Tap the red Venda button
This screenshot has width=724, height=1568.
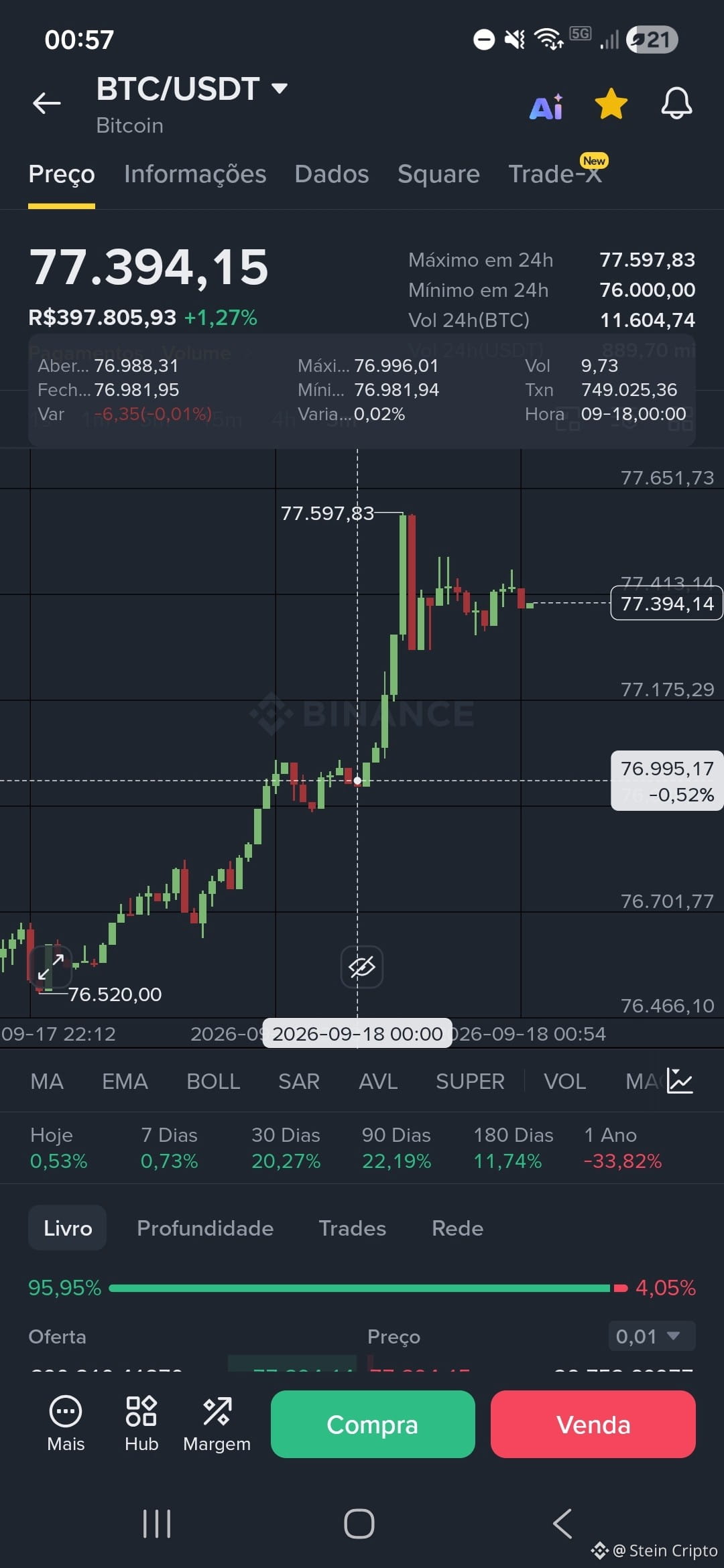tap(593, 1424)
